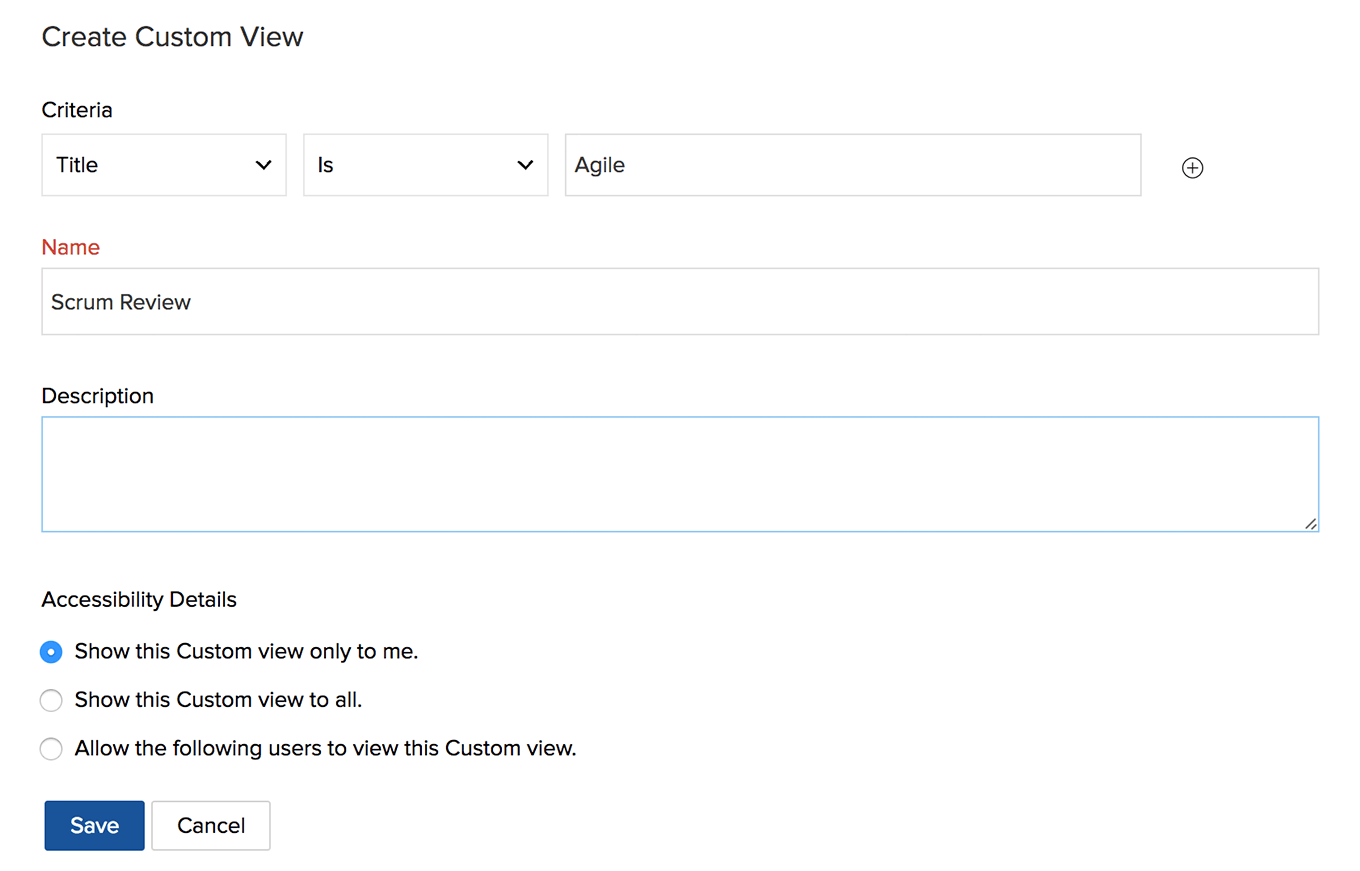This screenshot has width=1360, height=871.
Task: Click the Create Custom View heading
Action: (x=172, y=37)
